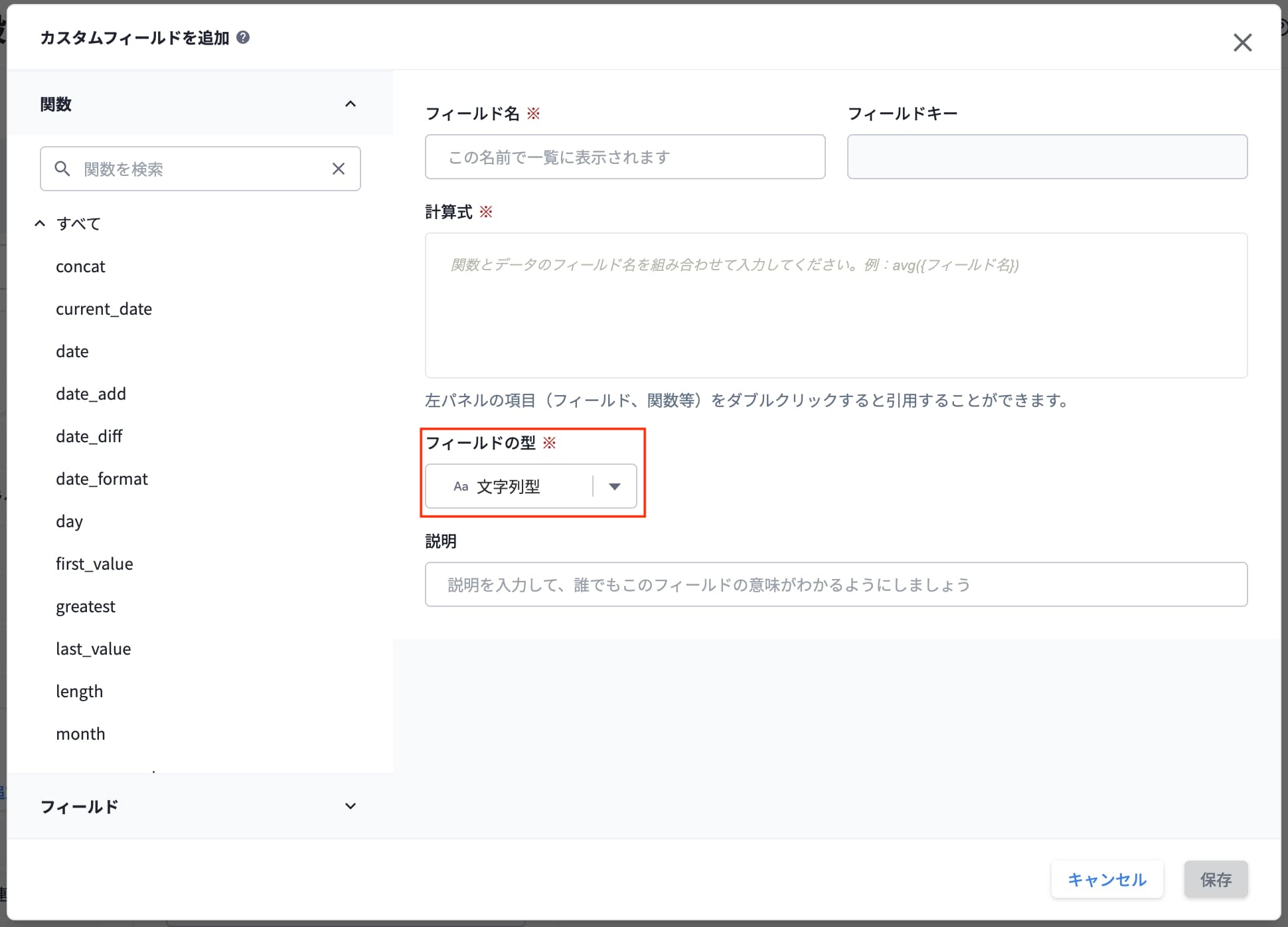Click the help question mark icon
This screenshot has width=1288, height=927.
click(243, 37)
